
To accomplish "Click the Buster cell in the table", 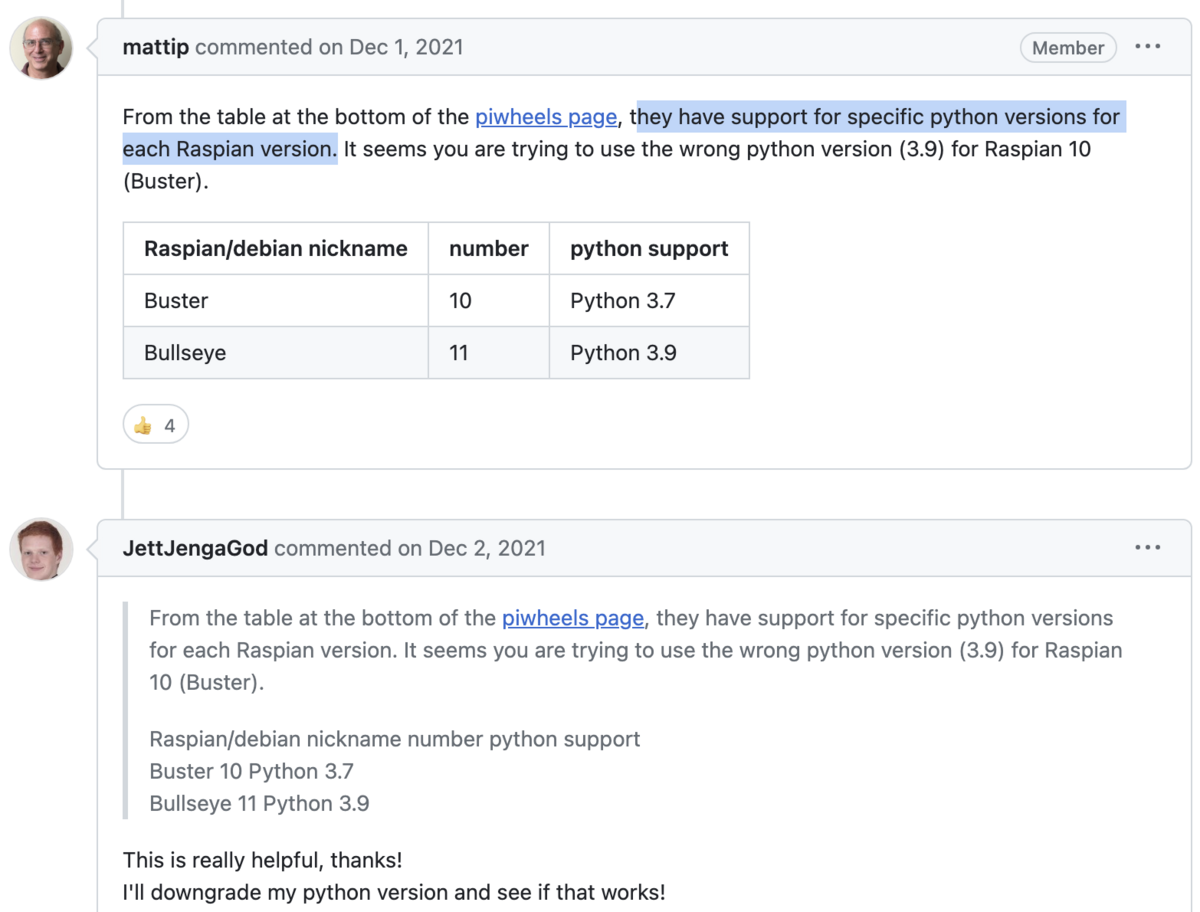I will coord(176,301).
